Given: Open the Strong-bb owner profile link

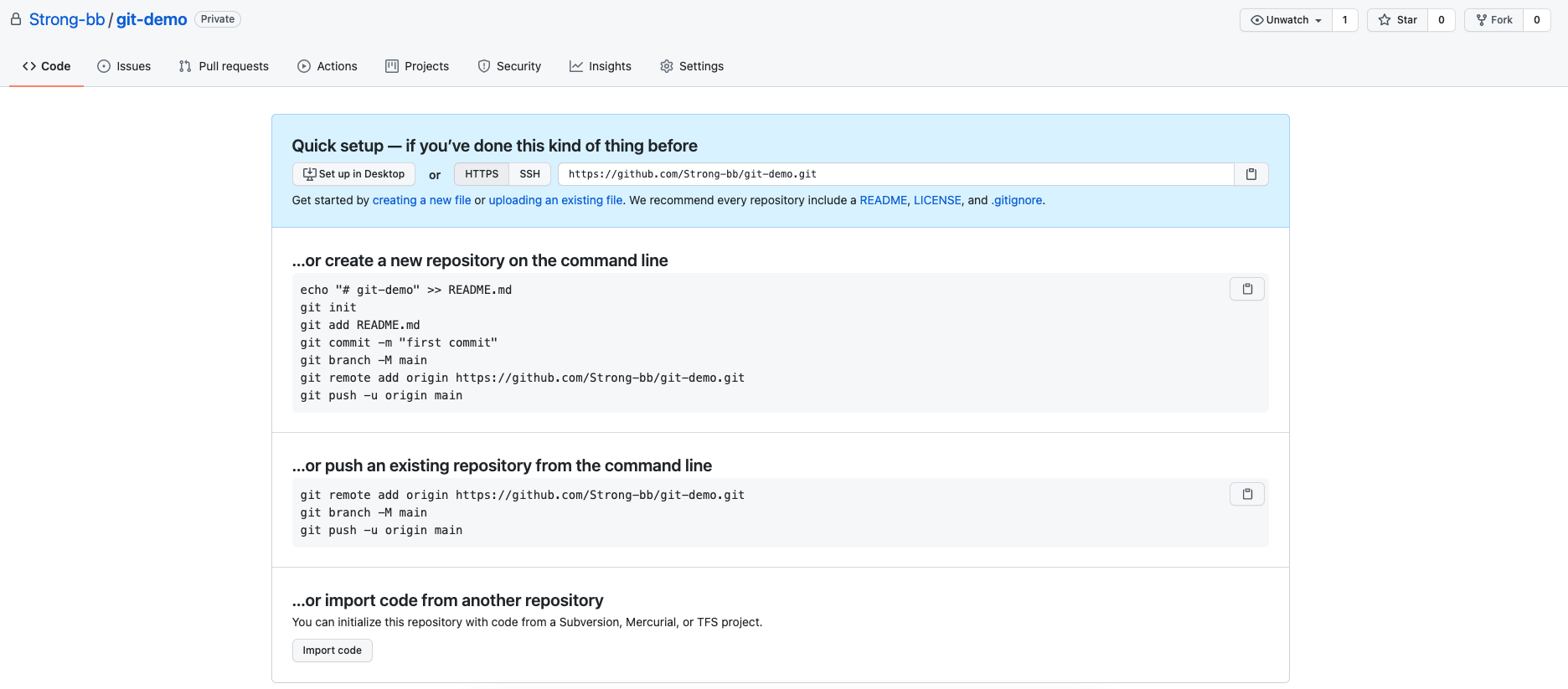Looking at the screenshot, I should tap(67, 19).
